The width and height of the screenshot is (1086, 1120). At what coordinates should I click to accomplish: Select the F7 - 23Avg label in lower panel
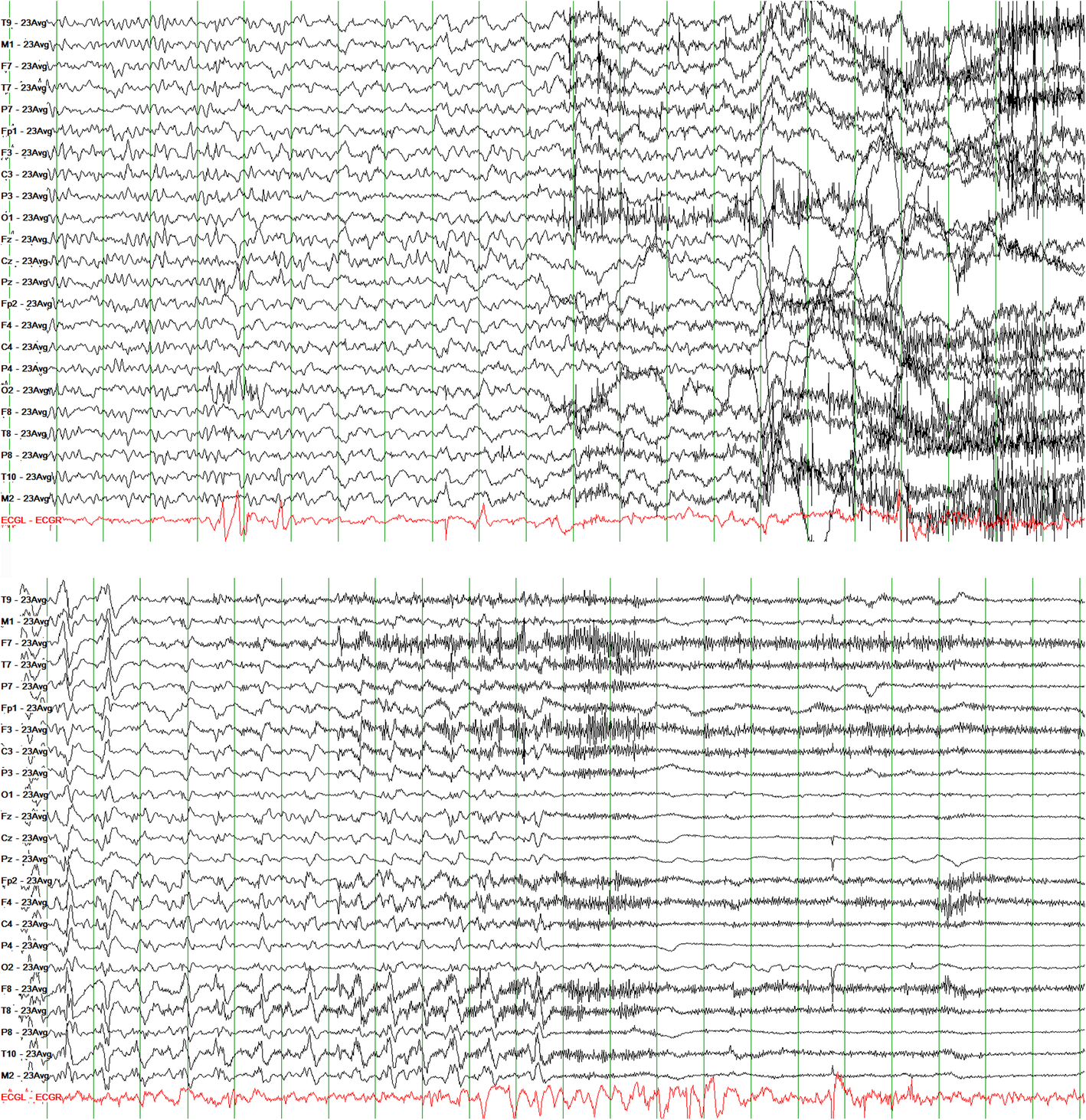(24, 643)
